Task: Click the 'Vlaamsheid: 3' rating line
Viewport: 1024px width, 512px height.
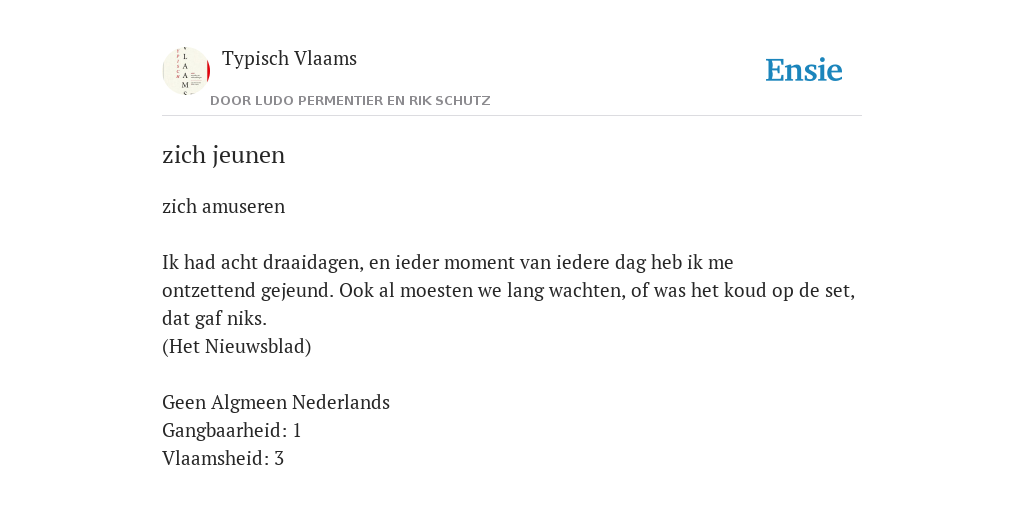Action: 223,458
